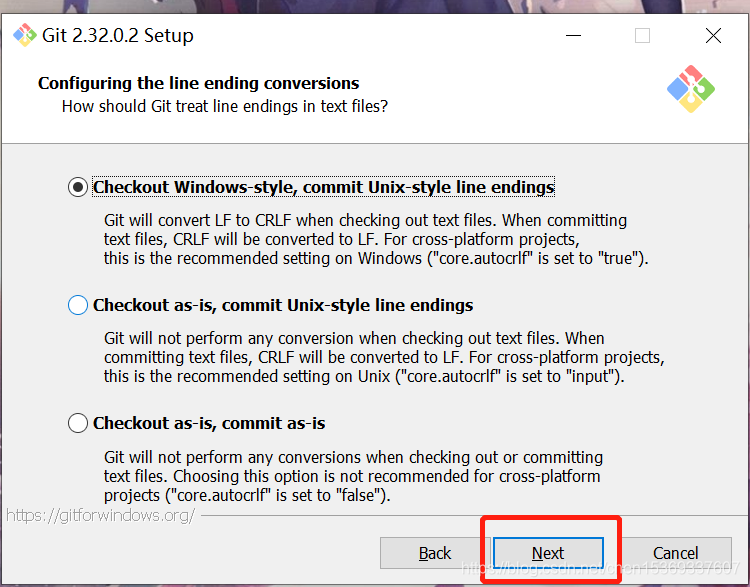Open the gitforwindows.org link
This screenshot has height=587, width=750.
click(x=100, y=516)
